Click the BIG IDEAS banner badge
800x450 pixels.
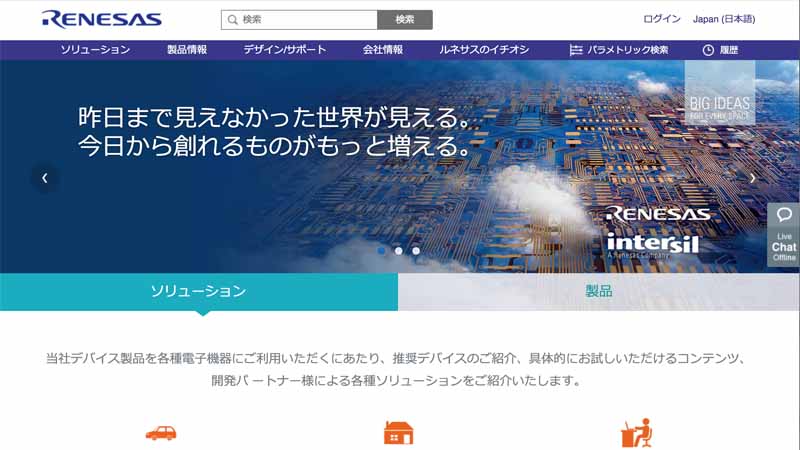pyautogui.click(x=720, y=92)
